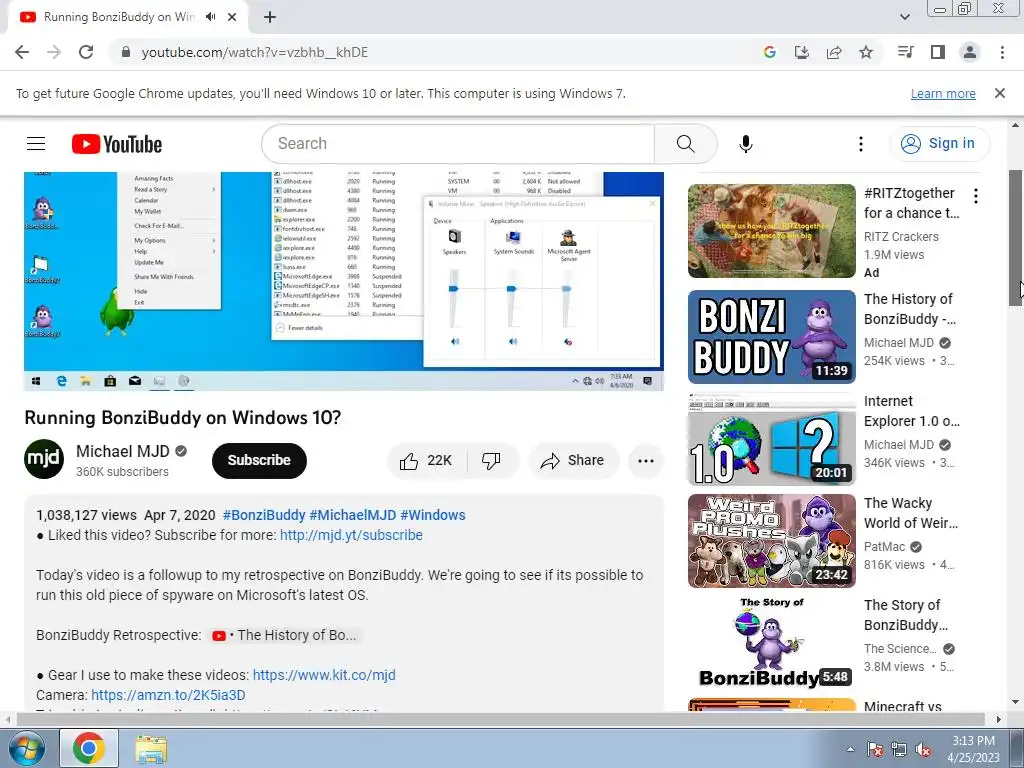
Task: Reload the YouTube page
Action: click(86, 52)
